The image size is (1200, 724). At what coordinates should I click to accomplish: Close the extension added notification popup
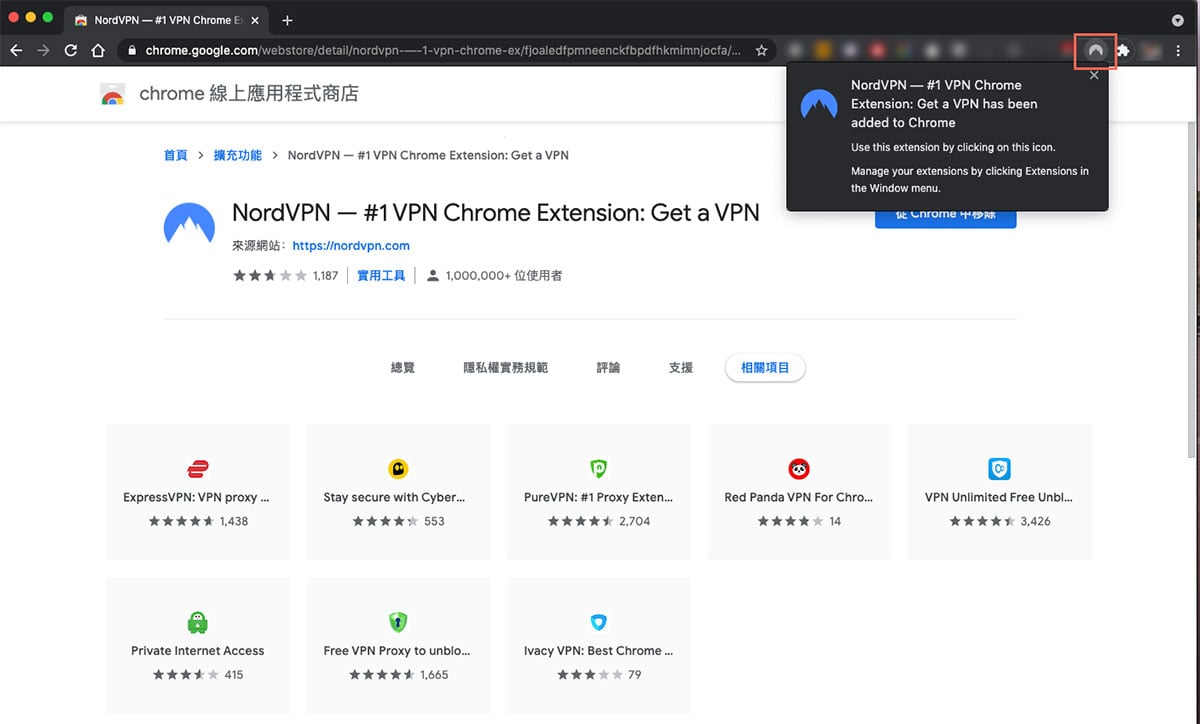point(1094,76)
